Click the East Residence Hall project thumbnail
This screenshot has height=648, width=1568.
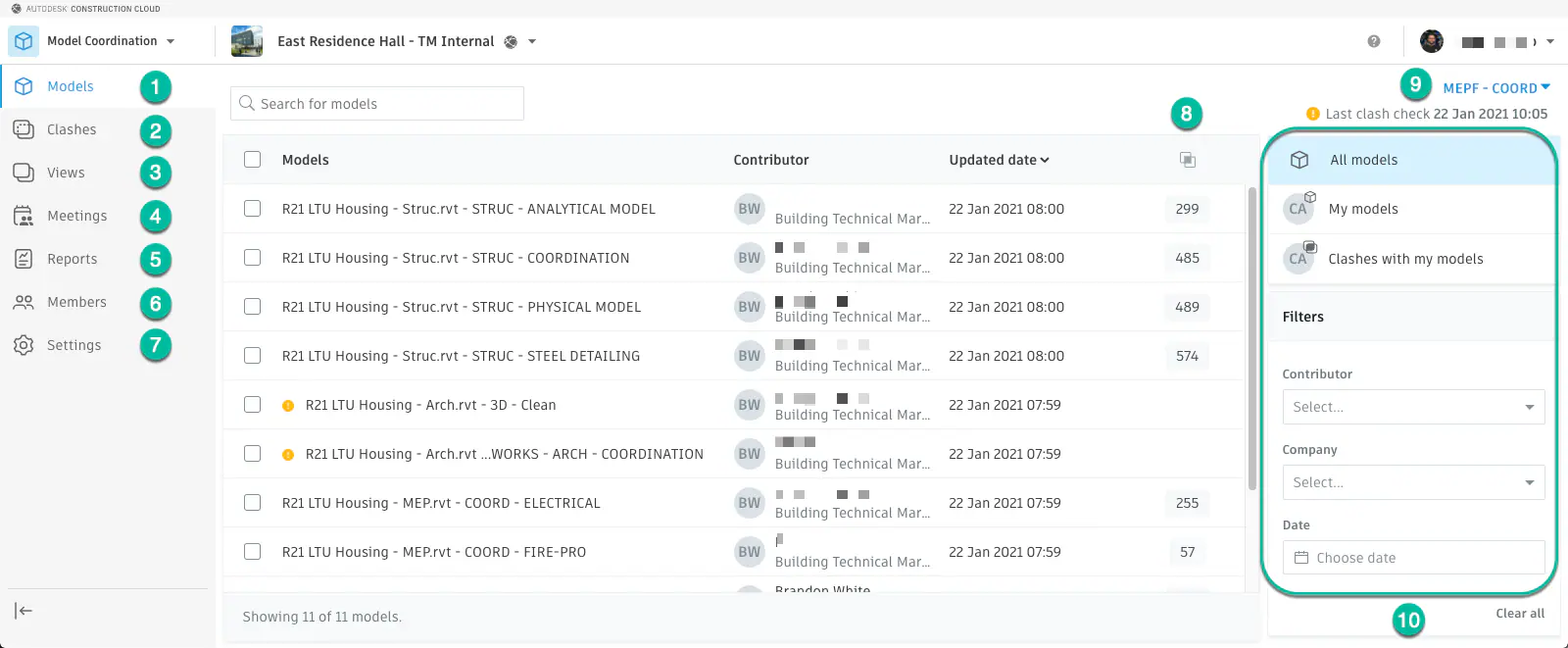pyautogui.click(x=247, y=41)
